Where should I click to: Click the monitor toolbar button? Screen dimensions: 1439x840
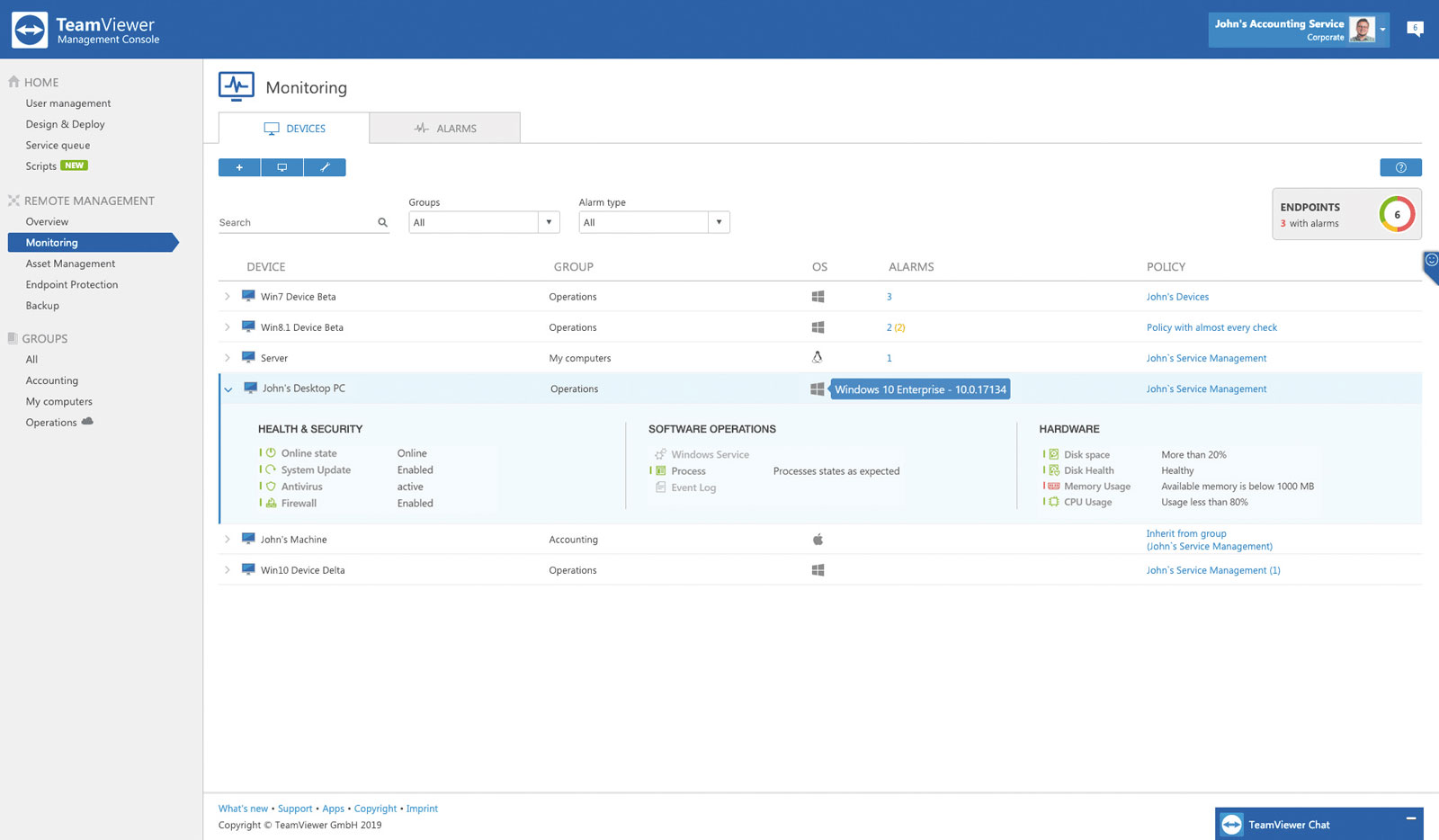[282, 167]
